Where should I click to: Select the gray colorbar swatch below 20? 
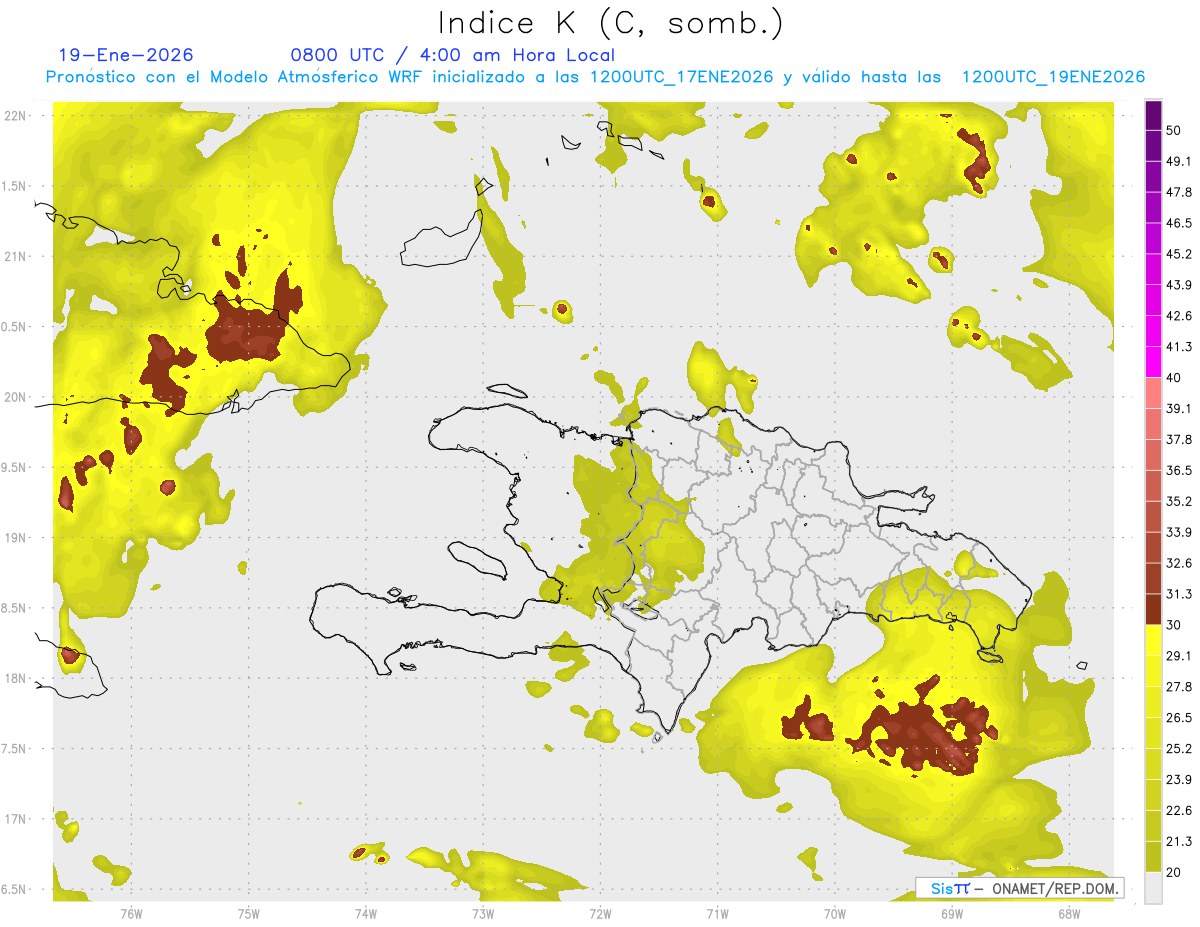tap(1153, 888)
